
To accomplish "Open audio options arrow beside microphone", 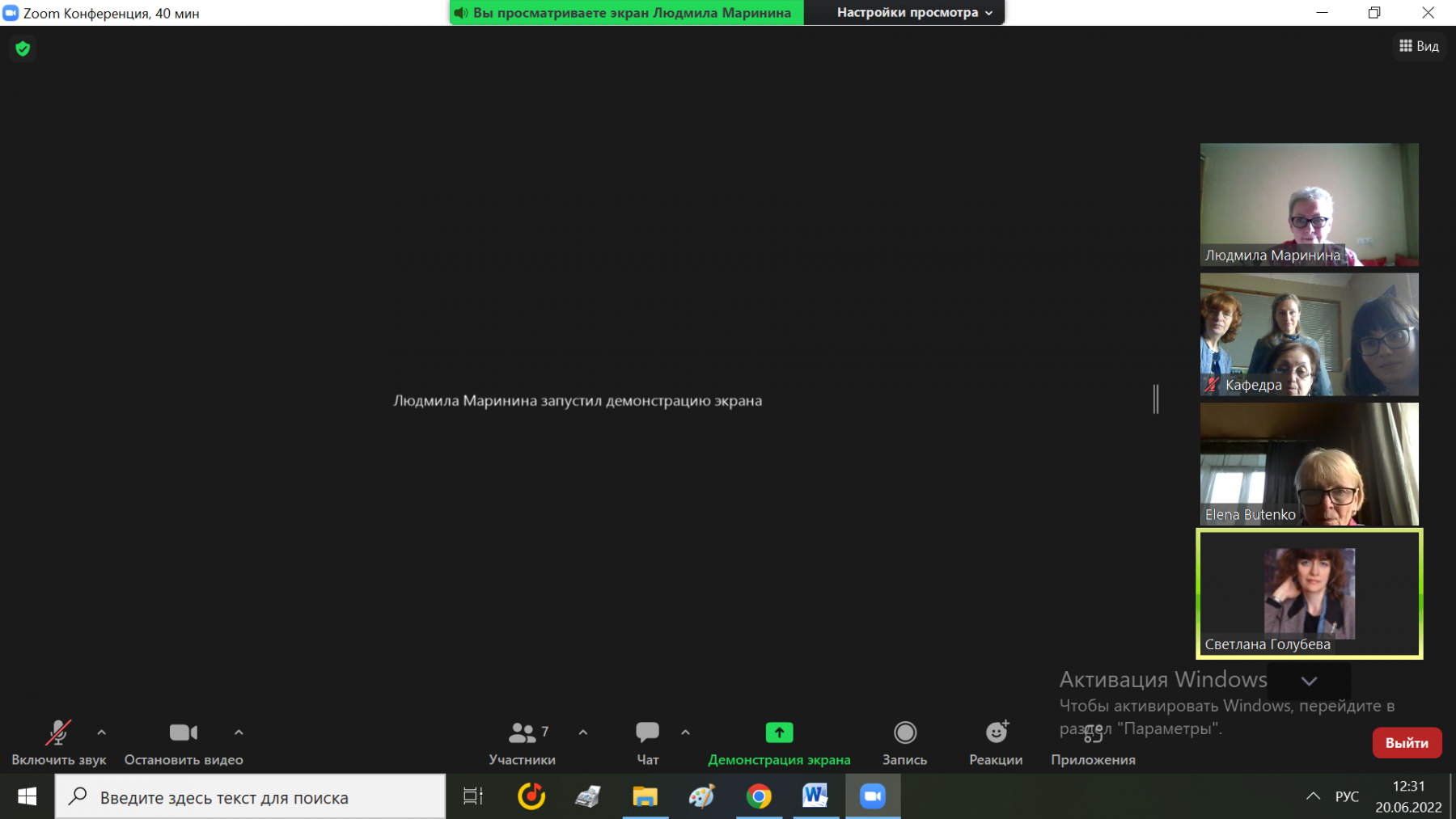I will point(101,732).
